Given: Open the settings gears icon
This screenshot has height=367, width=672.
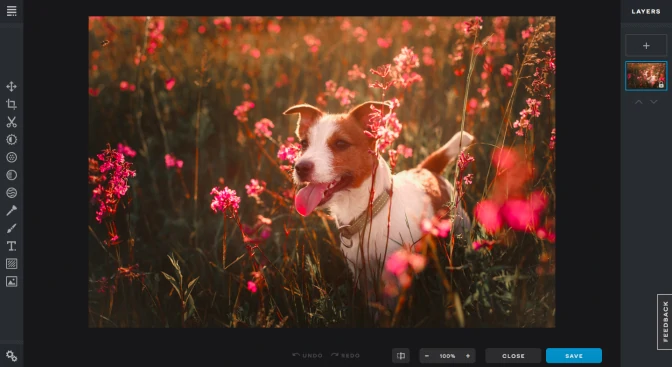Looking at the screenshot, I should tap(12, 356).
